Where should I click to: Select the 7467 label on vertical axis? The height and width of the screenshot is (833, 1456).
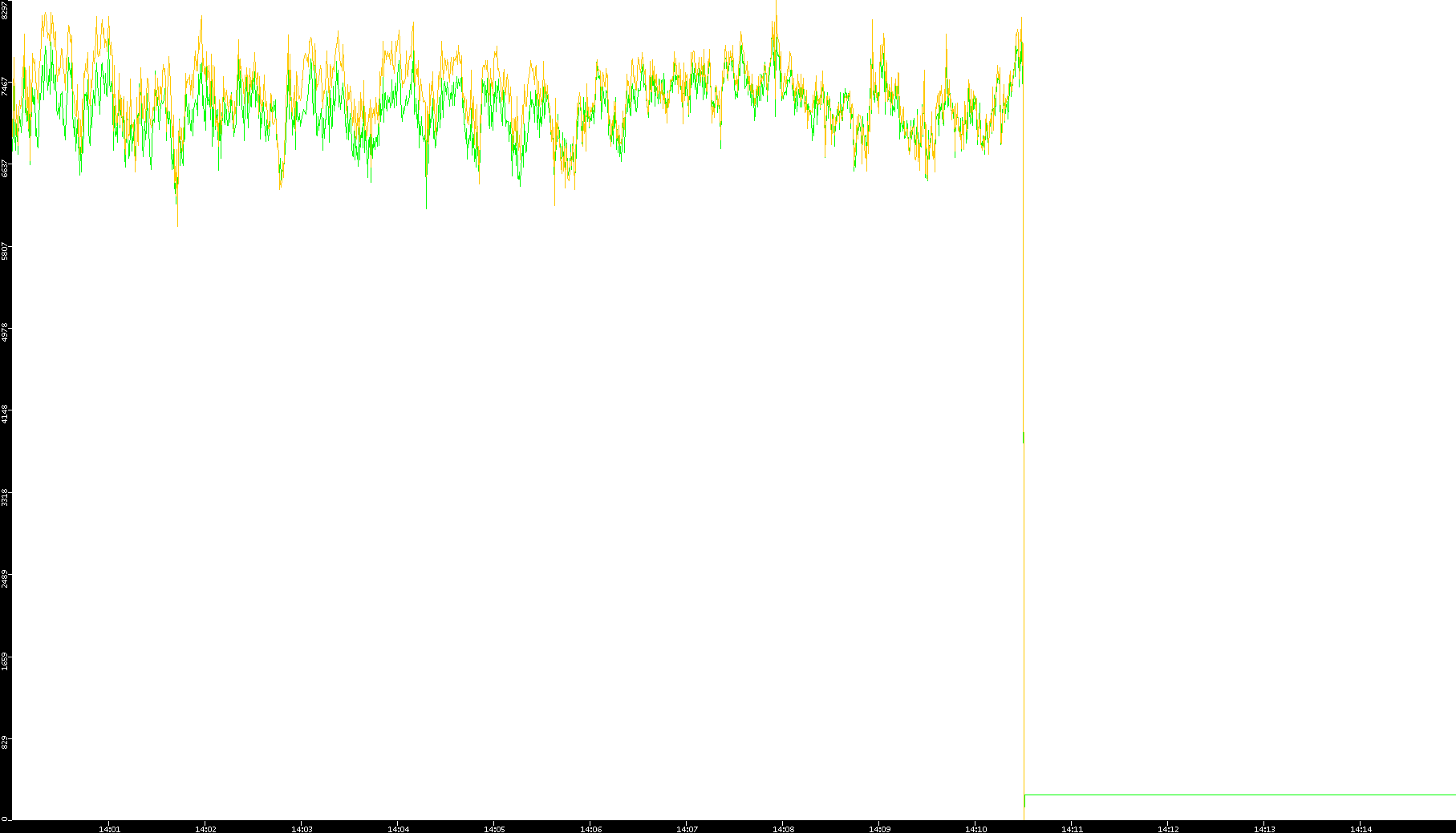(x=6, y=87)
